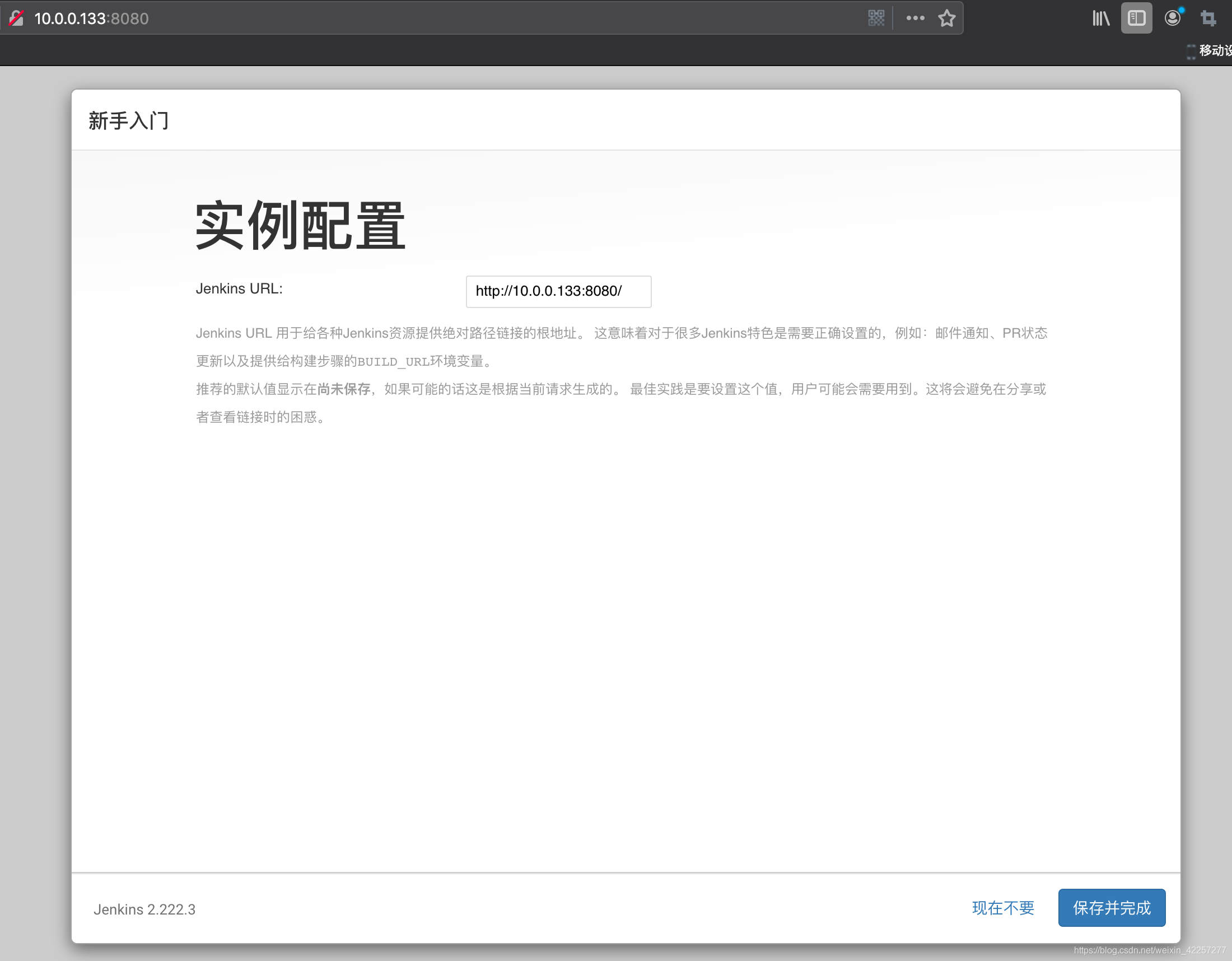Open the Firefox library icon

pyautogui.click(x=1100, y=18)
